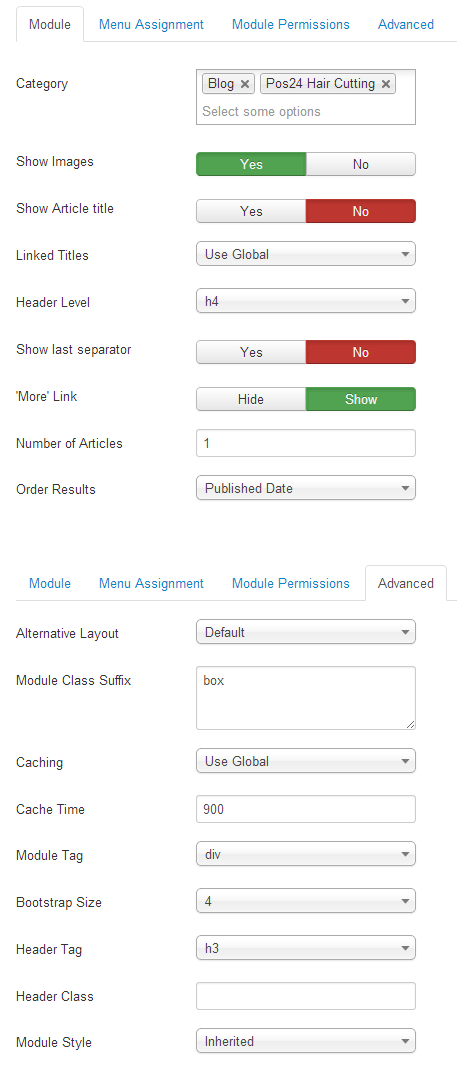Set Show Images to No
Viewport: 457px width, 1071px height.
click(361, 164)
